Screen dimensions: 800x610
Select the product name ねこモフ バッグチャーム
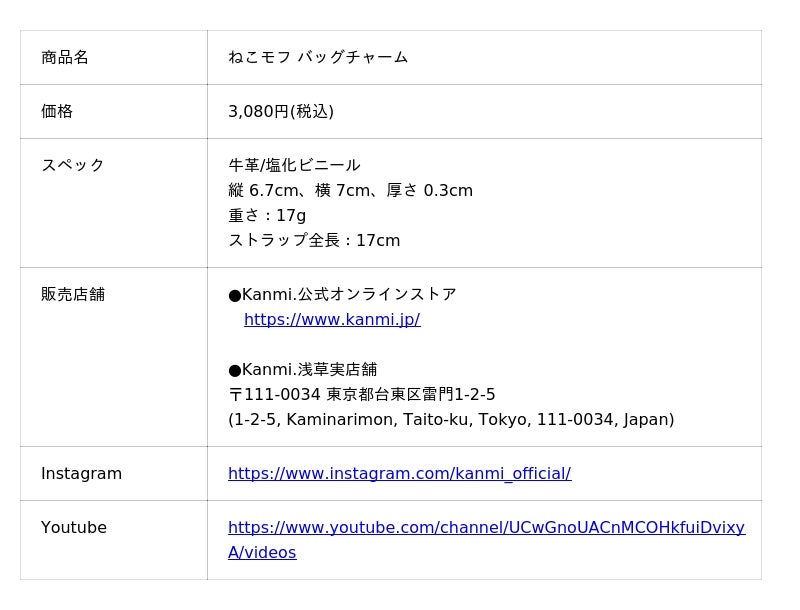coord(318,58)
